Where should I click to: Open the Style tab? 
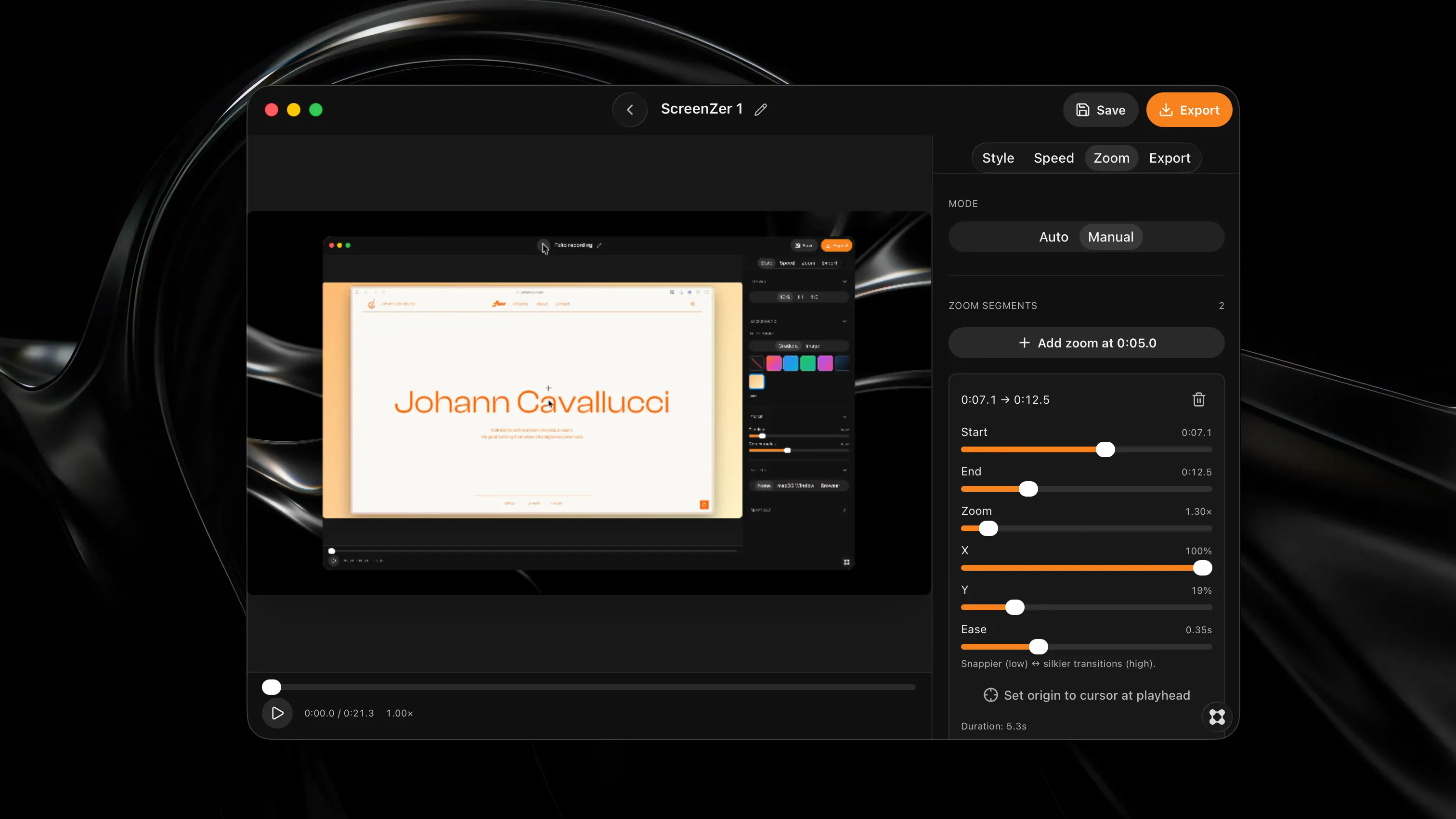998,158
